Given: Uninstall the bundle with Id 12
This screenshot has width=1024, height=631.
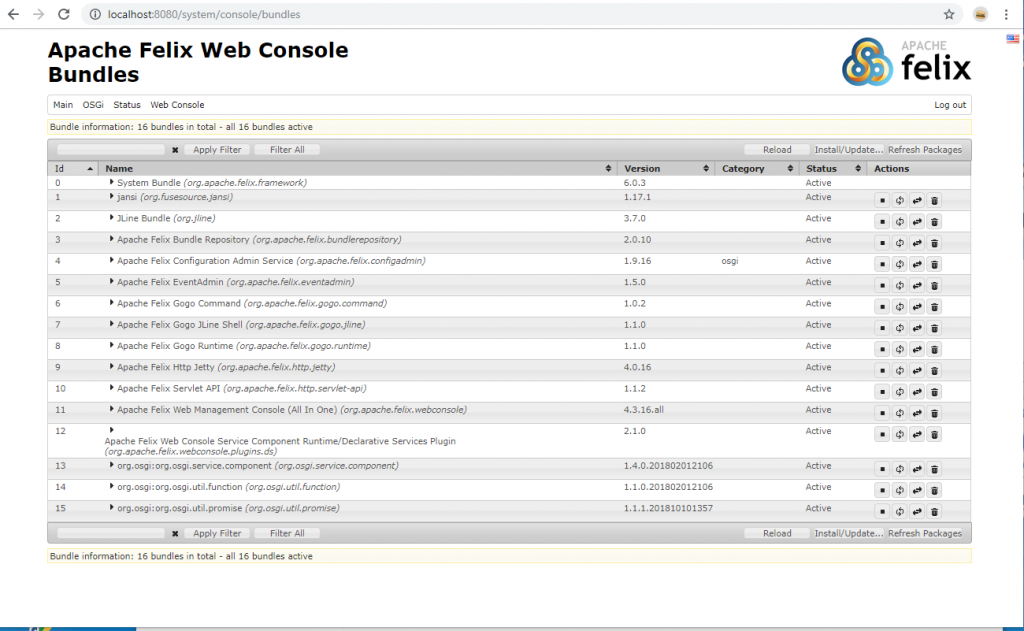Looking at the screenshot, I should (x=935, y=434).
